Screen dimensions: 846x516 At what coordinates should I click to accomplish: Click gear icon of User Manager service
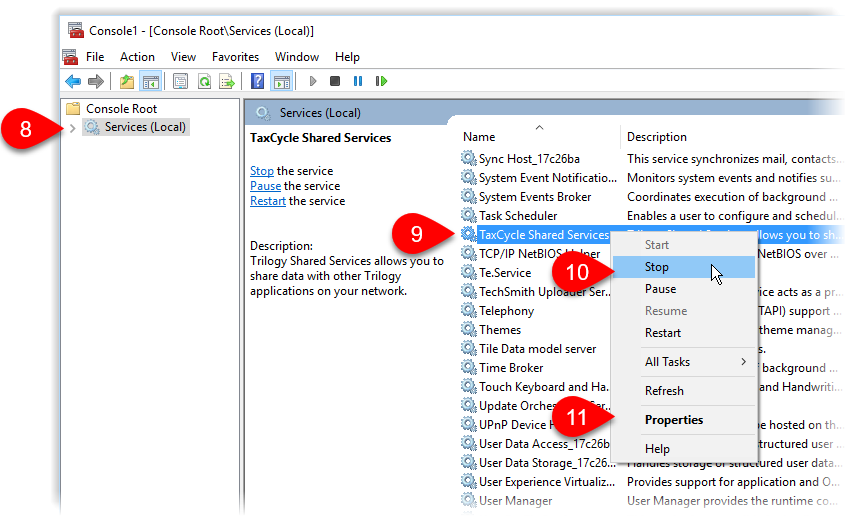coord(468,500)
